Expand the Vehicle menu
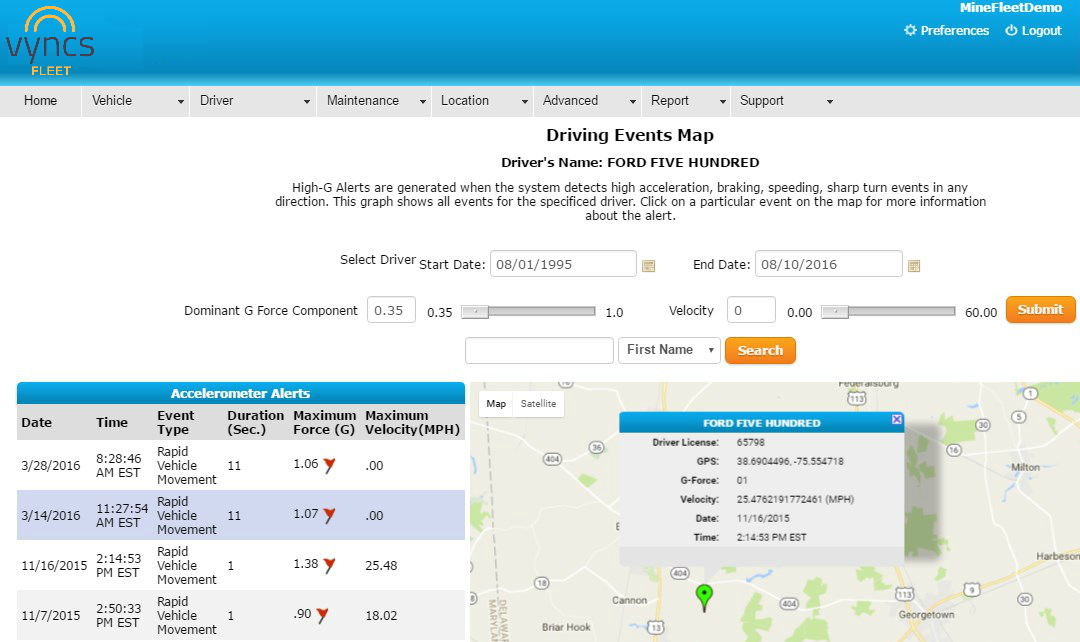Viewport: 1080px width, 642px height. point(136,101)
